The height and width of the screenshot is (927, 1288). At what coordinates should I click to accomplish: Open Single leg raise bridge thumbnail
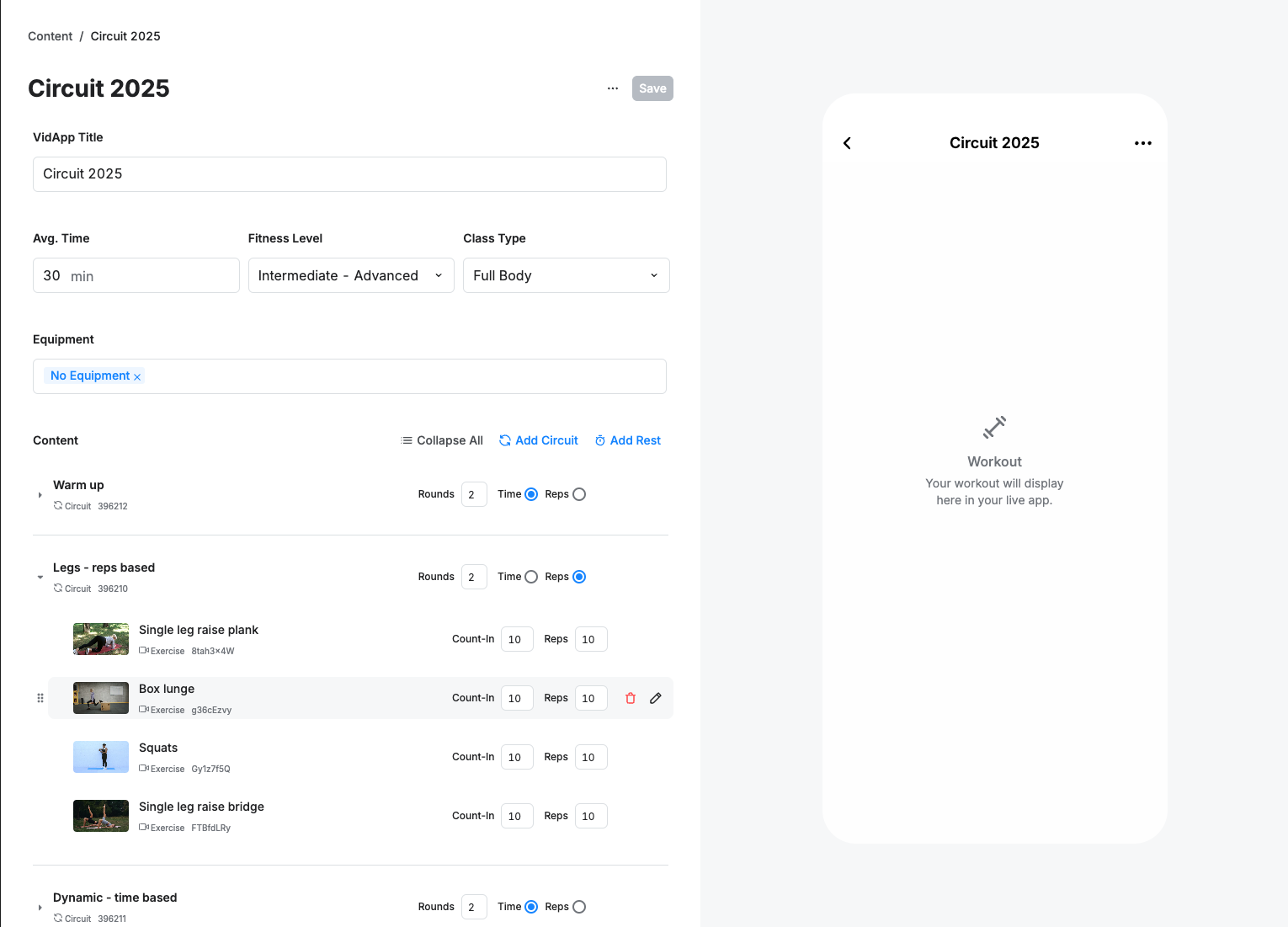101,816
